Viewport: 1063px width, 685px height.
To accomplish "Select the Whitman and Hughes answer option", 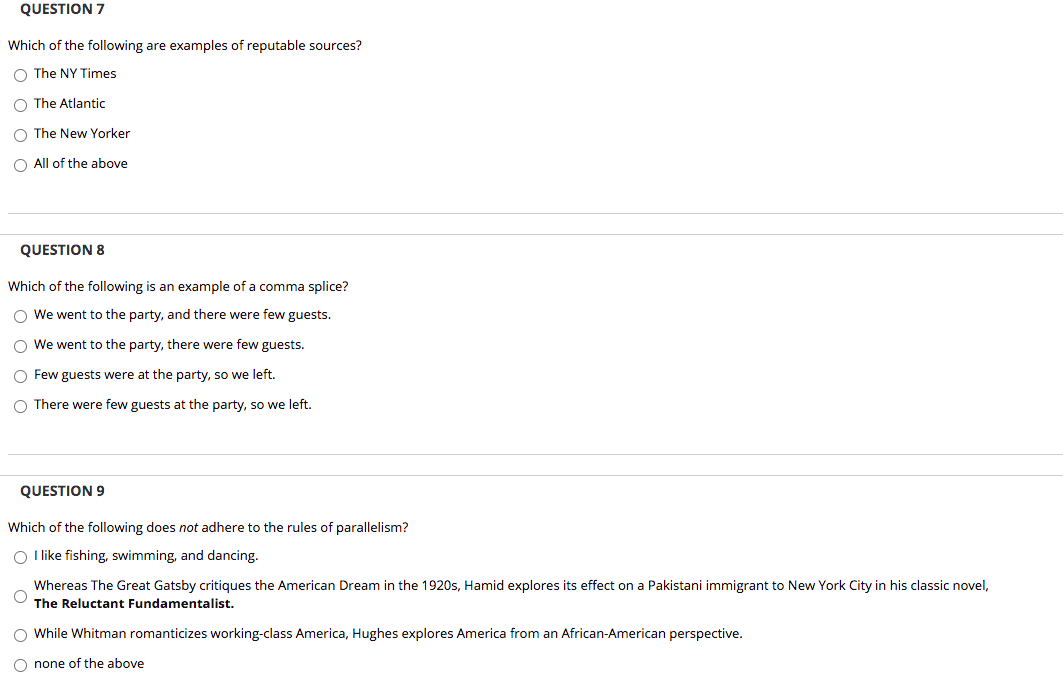I will tap(20, 635).
